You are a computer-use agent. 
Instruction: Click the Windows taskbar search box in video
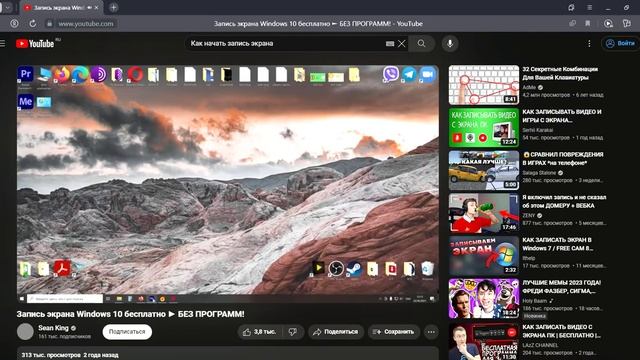[64, 299]
